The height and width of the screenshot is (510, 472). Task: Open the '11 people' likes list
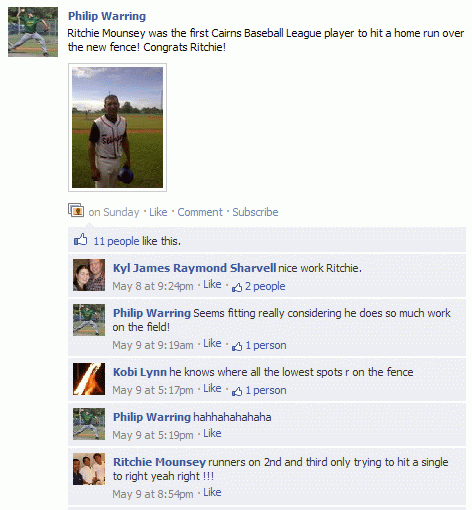[x=116, y=241]
